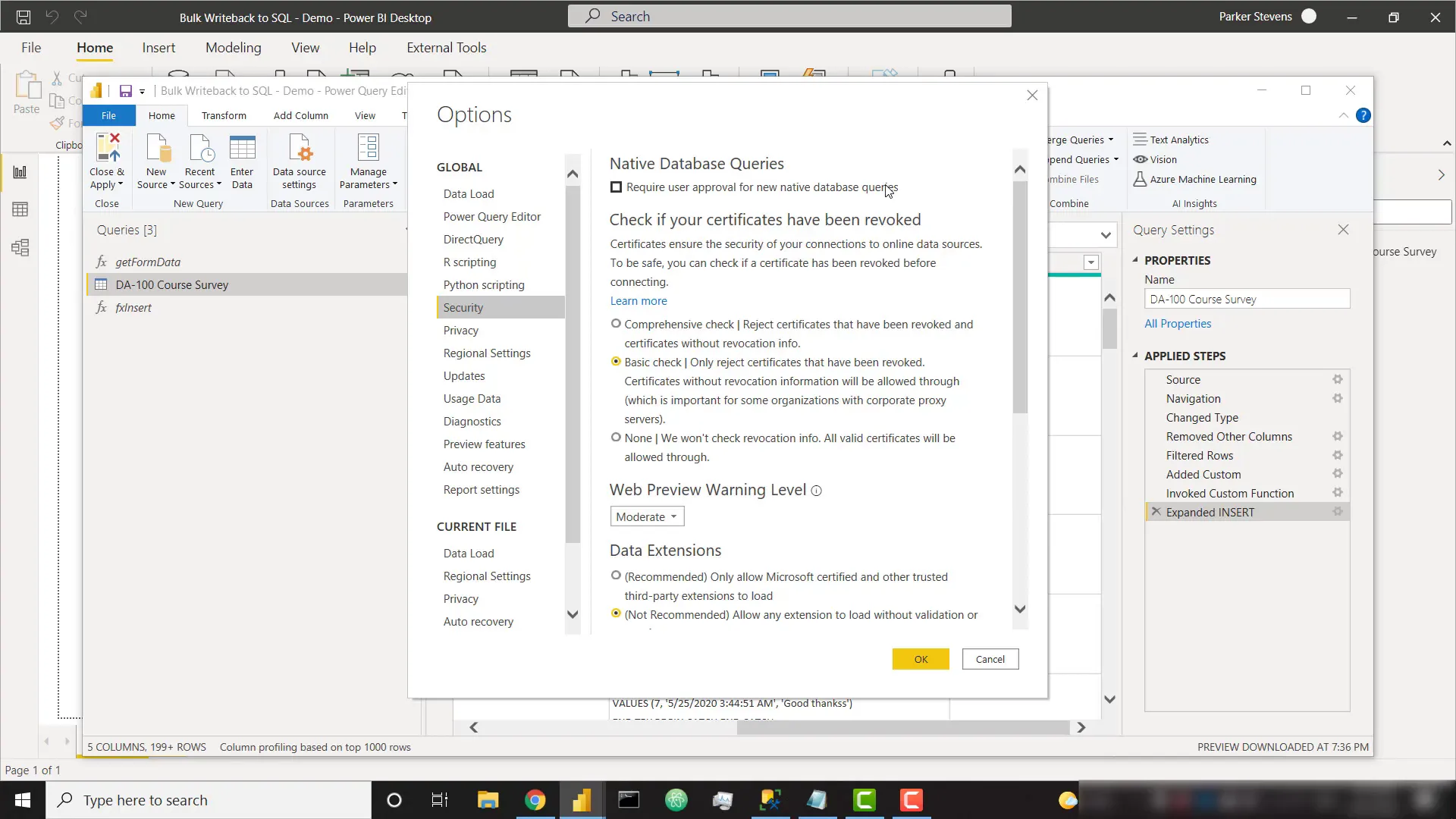Image resolution: width=1456 pixels, height=819 pixels.
Task: Click the data preview horizontal scrollbar thumb
Action: point(903,727)
